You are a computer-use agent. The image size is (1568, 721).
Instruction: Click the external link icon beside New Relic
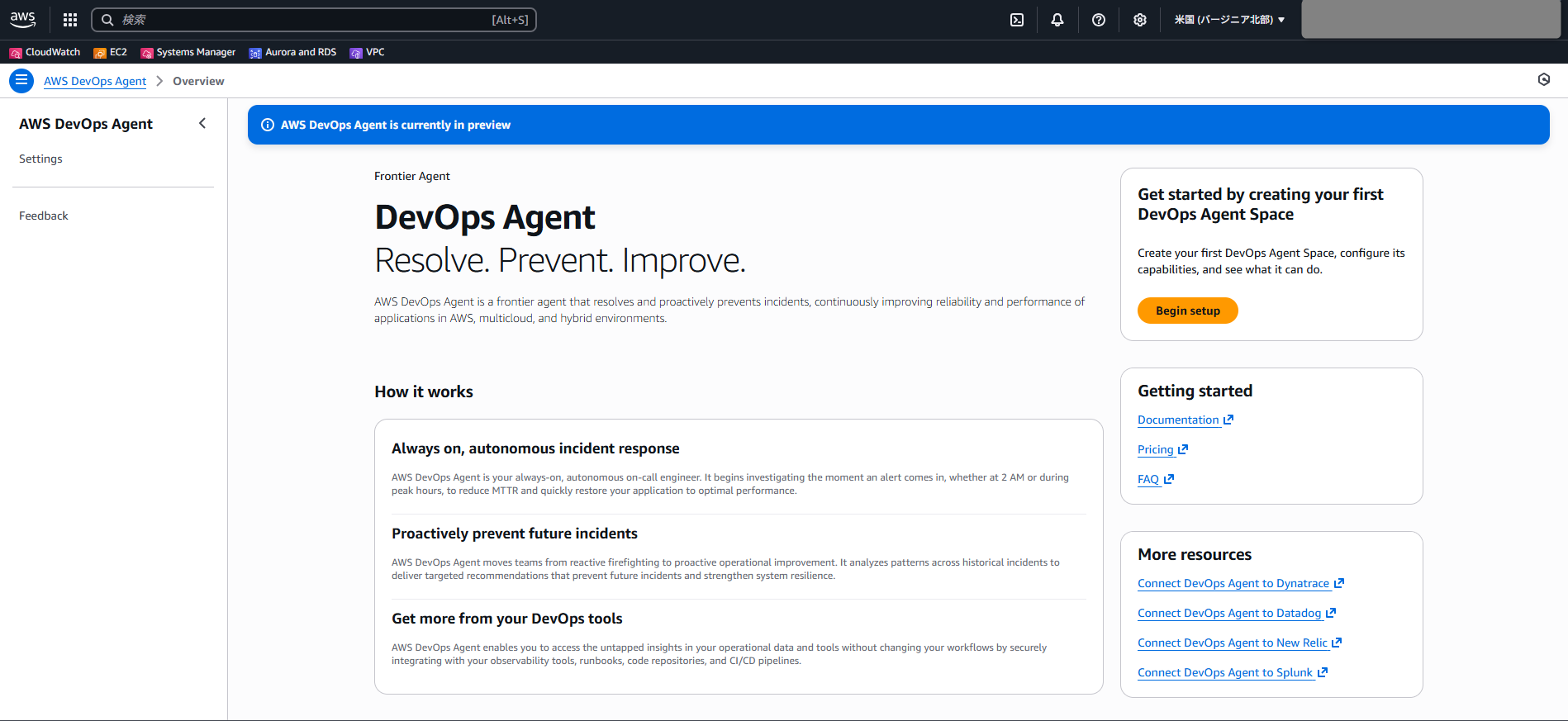click(x=1337, y=643)
